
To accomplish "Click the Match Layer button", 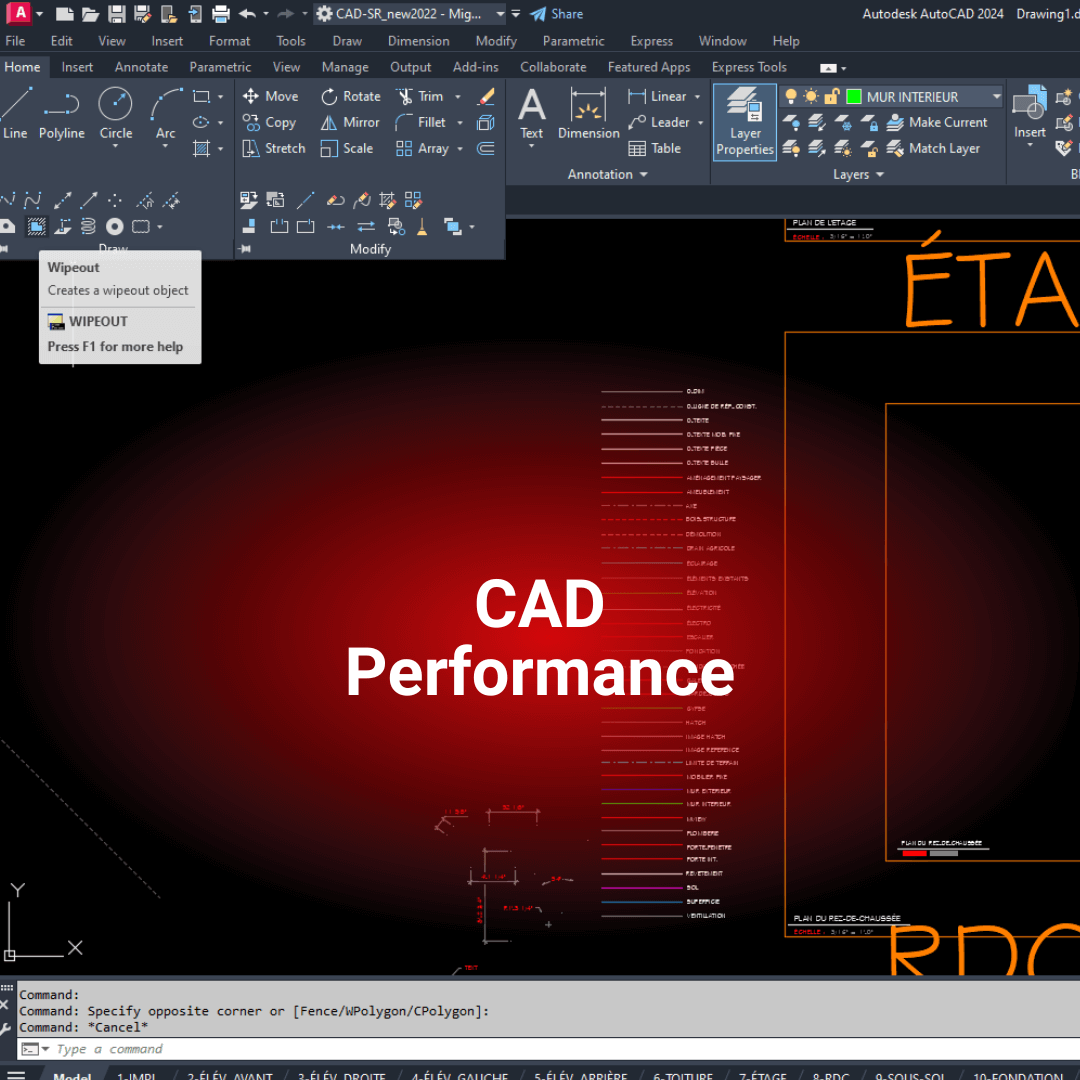I will pyautogui.click(x=933, y=148).
